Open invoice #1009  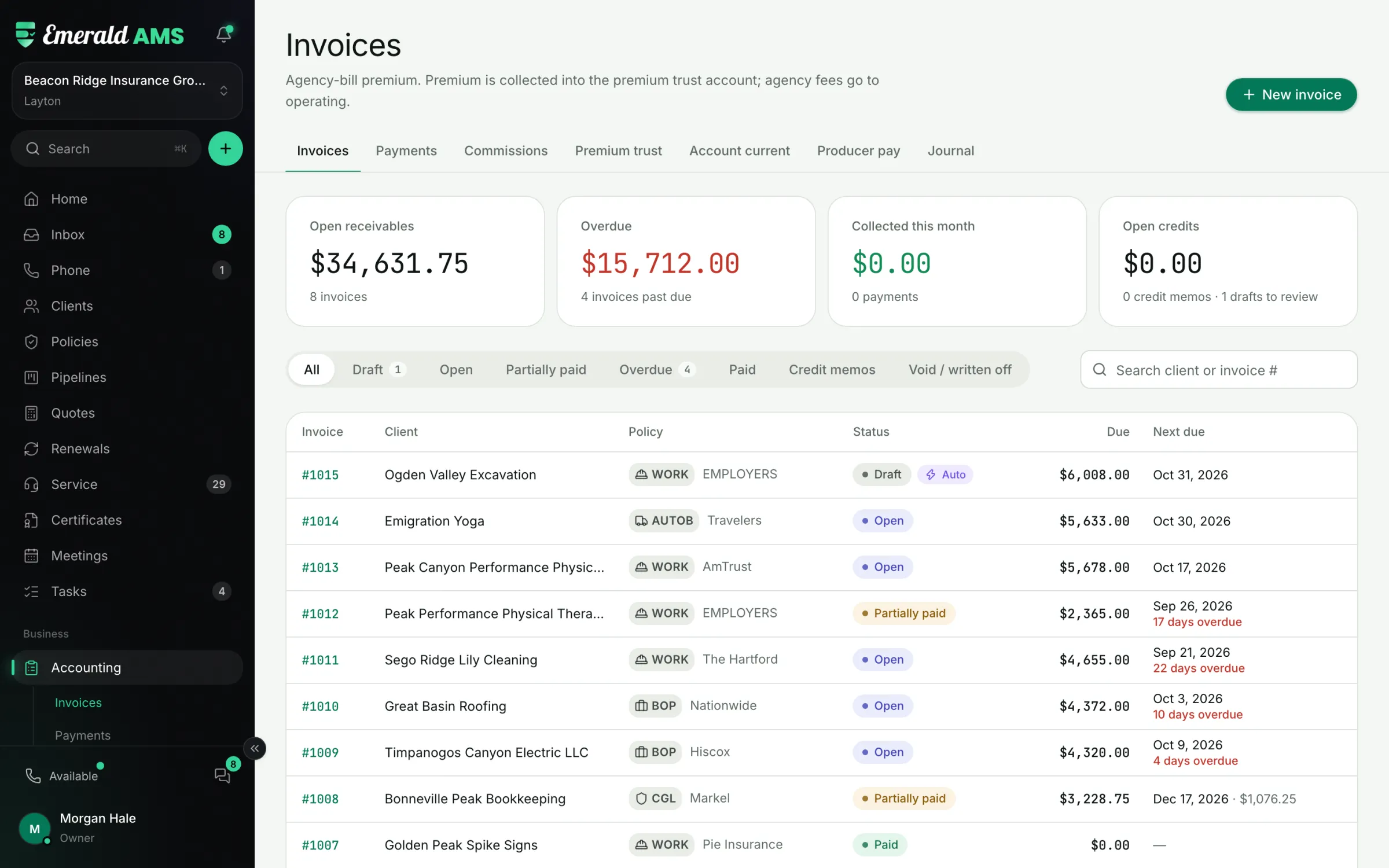320,752
